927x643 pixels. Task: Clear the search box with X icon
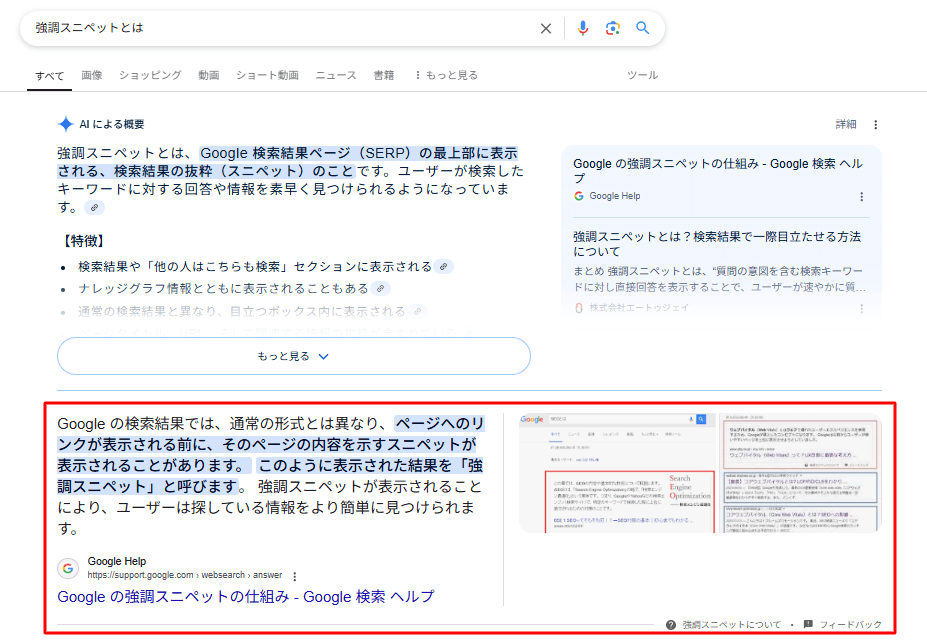tap(546, 28)
